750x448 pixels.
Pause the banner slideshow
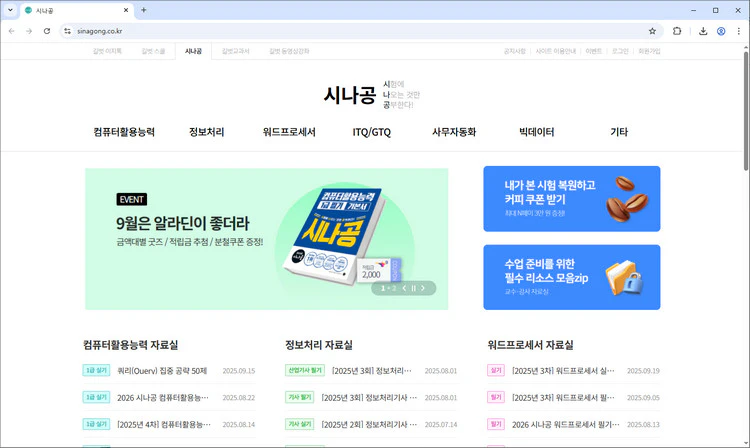(413, 288)
